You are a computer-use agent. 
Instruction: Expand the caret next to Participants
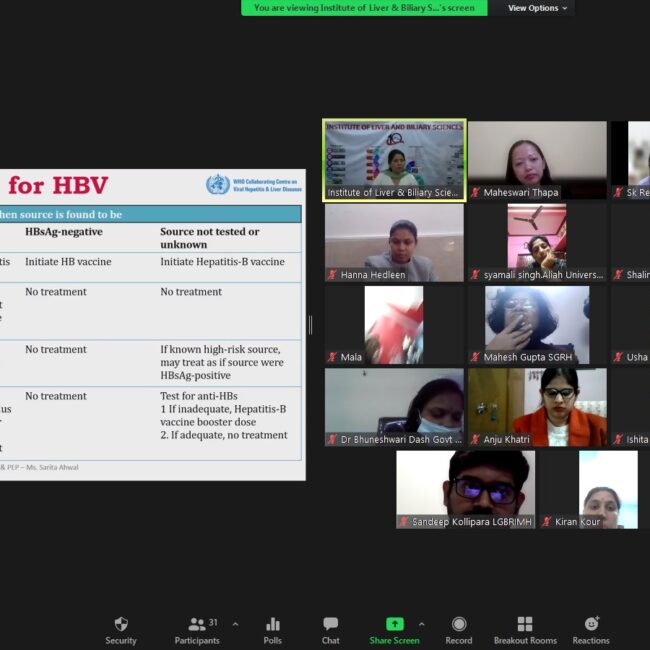click(235, 623)
